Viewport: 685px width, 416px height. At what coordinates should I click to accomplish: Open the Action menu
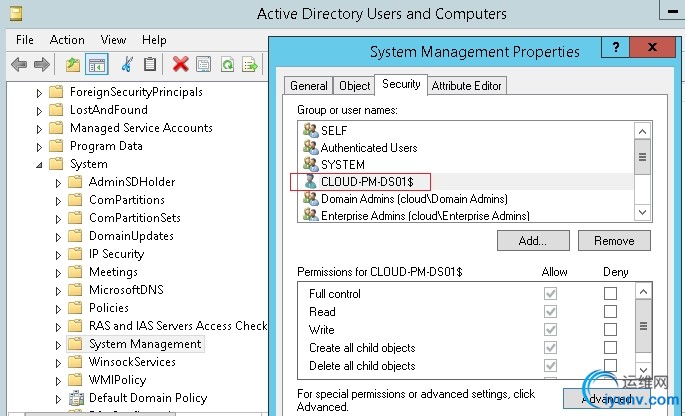[67, 40]
